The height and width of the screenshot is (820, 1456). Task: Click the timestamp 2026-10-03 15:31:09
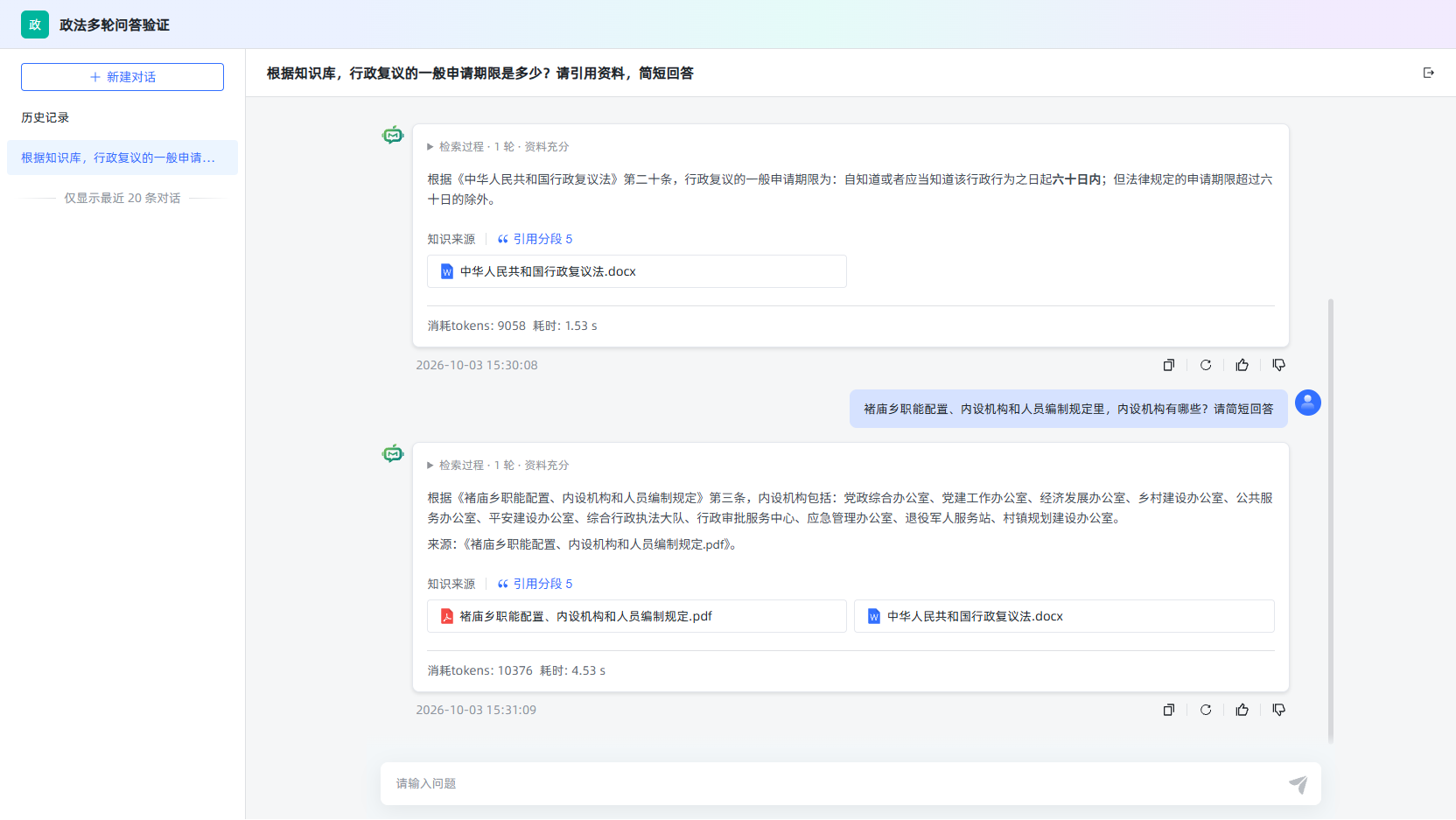477,710
